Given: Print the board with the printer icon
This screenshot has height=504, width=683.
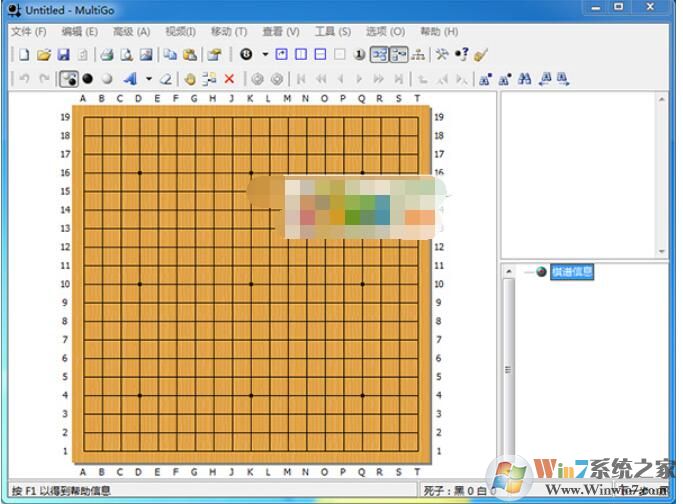Looking at the screenshot, I should (107, 55).
